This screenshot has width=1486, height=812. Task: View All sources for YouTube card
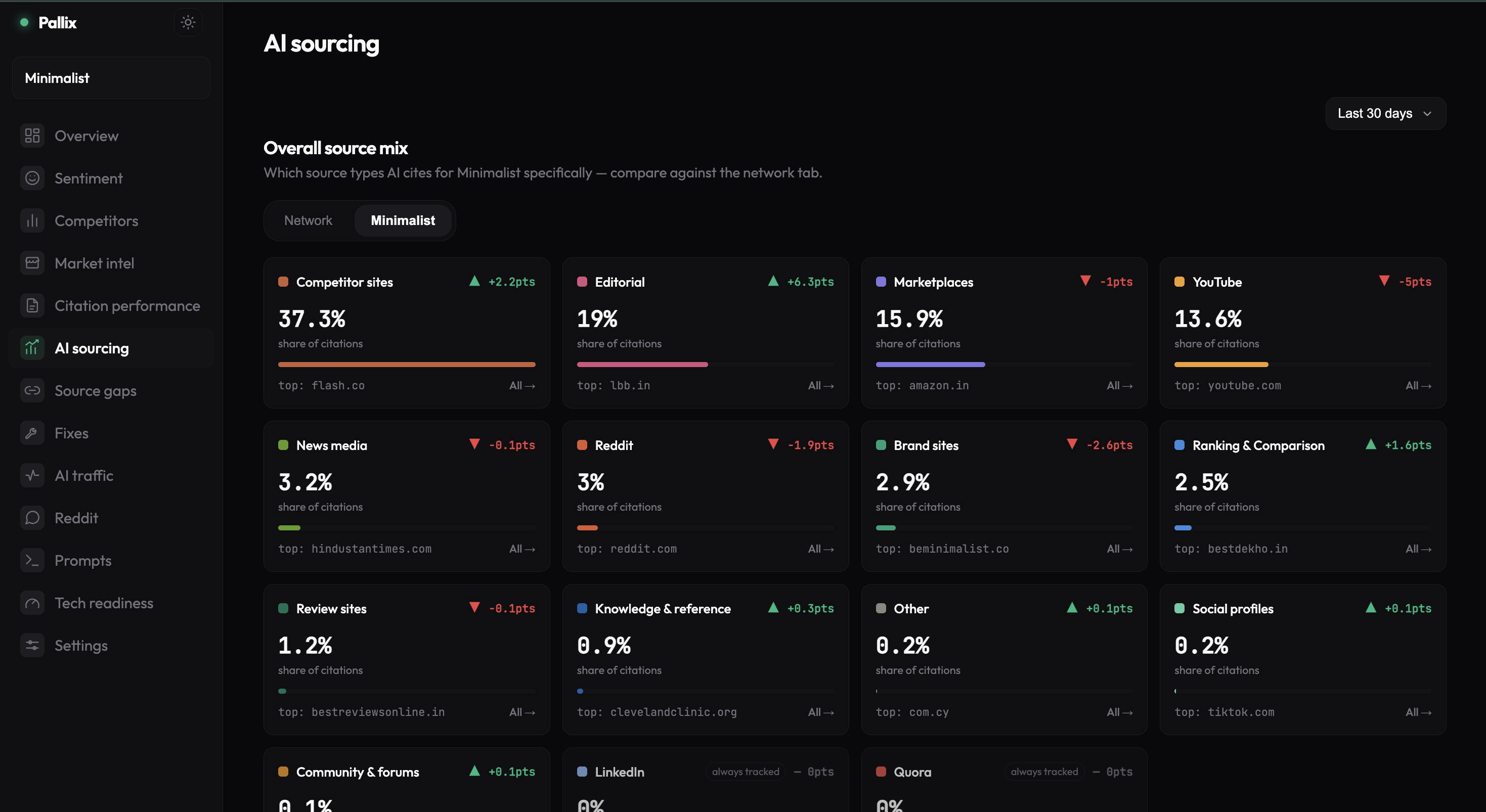point(1418,385)
